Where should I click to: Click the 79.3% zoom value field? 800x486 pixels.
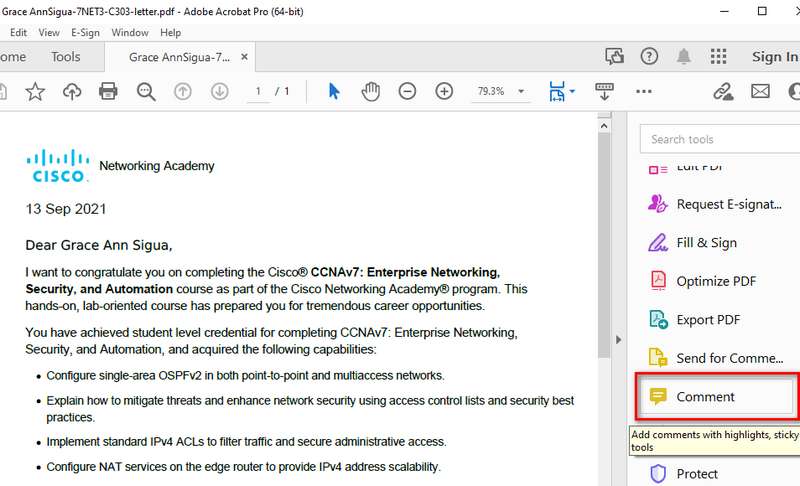491,91
